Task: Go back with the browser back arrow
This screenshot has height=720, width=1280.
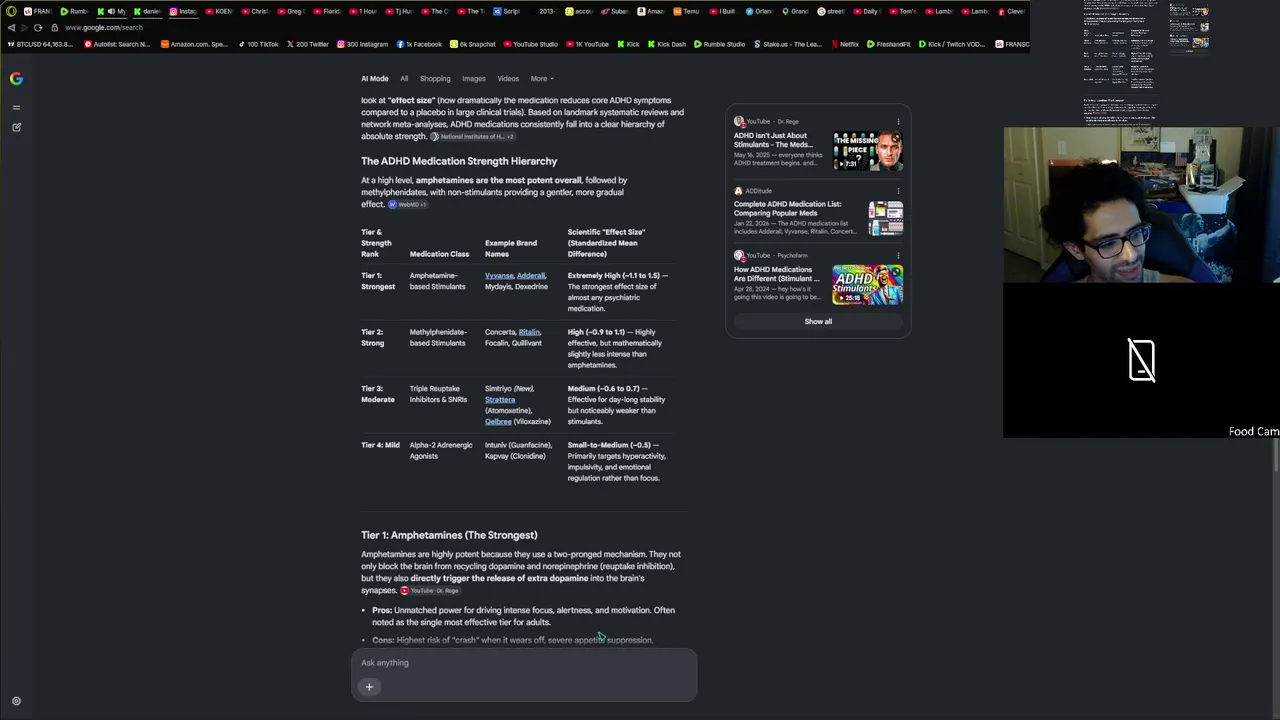Action: 11,27
